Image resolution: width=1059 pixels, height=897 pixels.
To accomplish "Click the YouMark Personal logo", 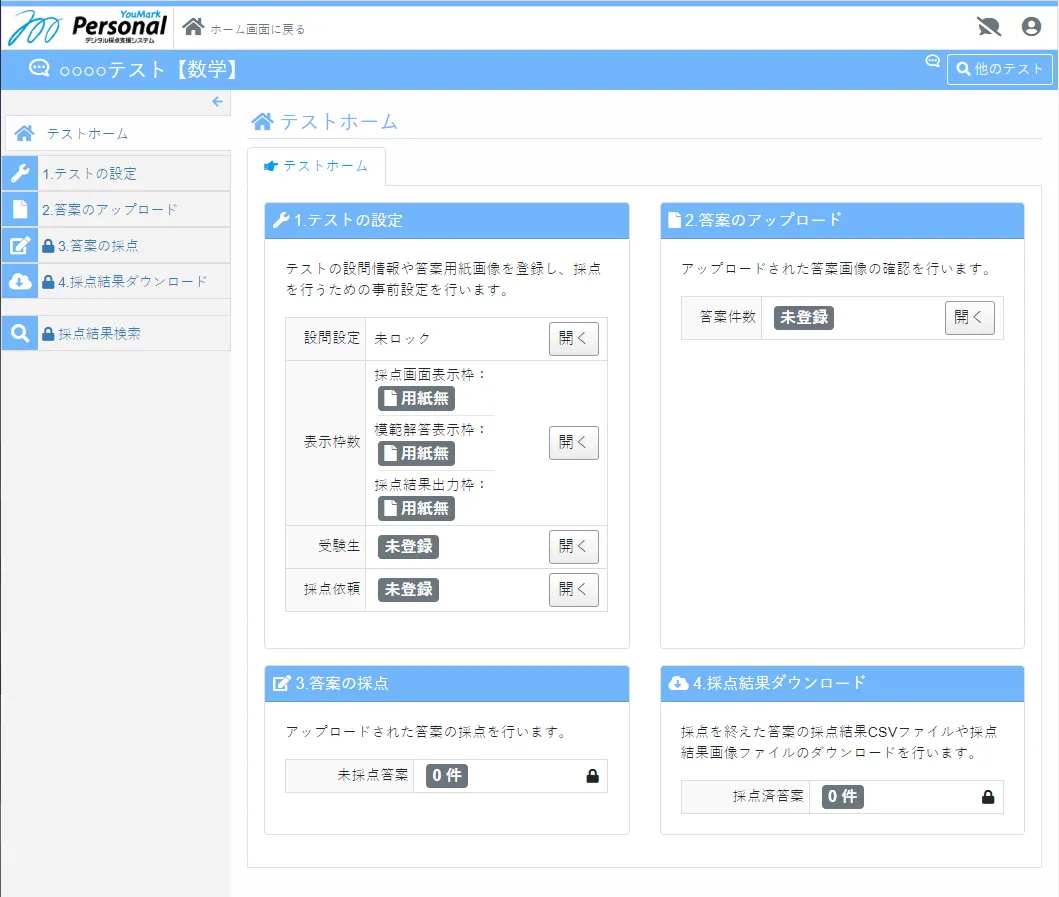I will [x=88, y=27].
